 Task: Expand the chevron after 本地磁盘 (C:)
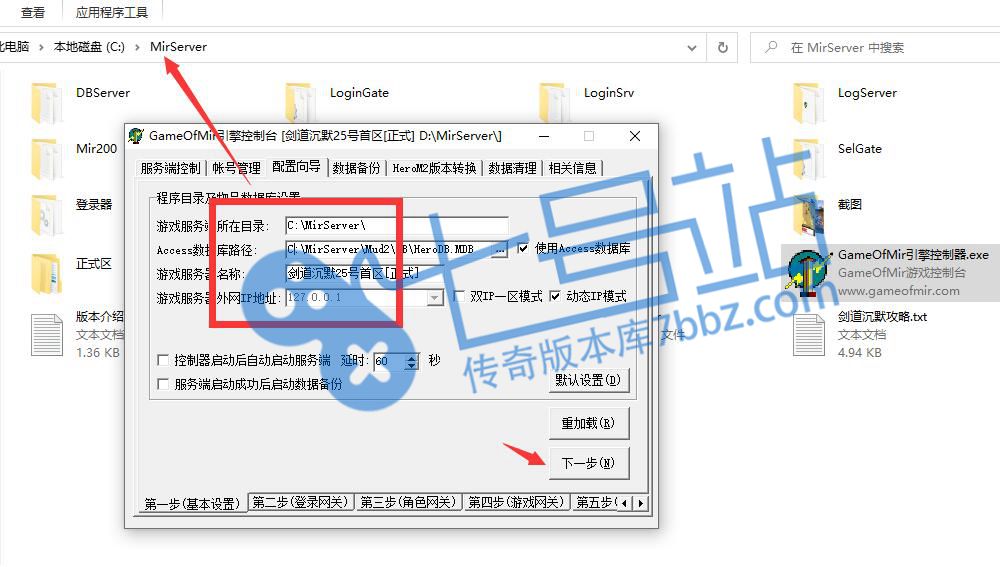click(137, 47)
